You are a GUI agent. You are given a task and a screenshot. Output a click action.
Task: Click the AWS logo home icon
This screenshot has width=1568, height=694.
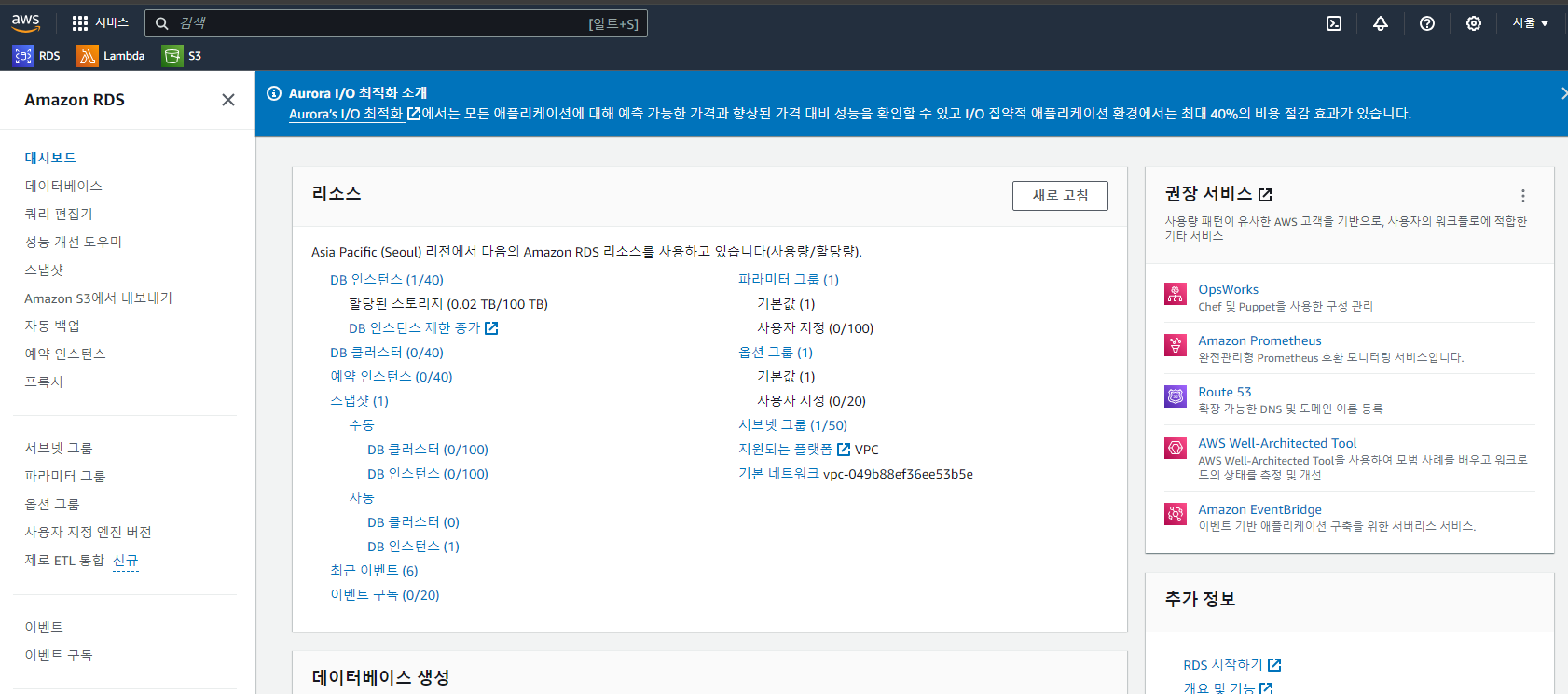(25, 22)
